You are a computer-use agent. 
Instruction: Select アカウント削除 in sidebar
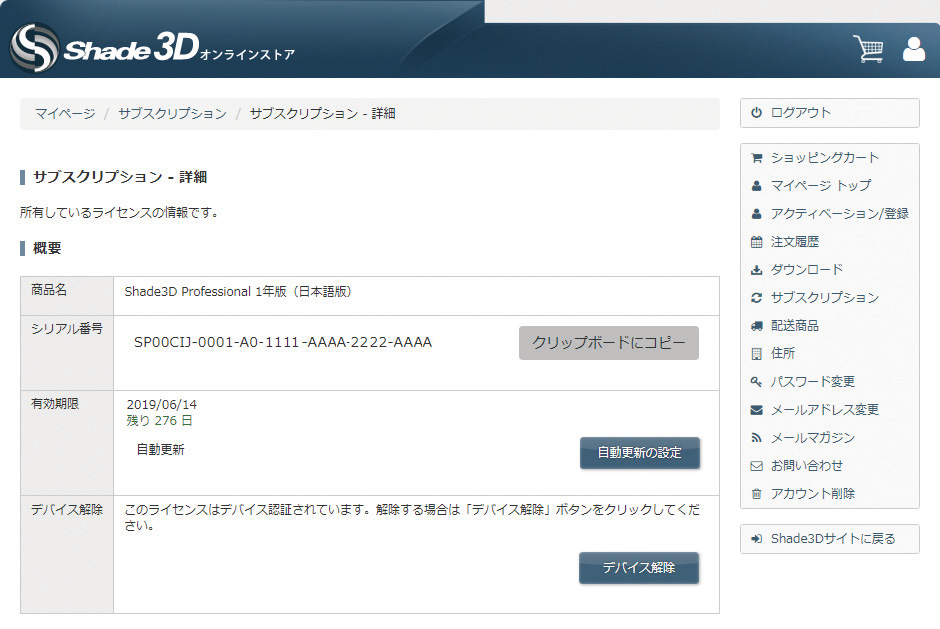813,494
